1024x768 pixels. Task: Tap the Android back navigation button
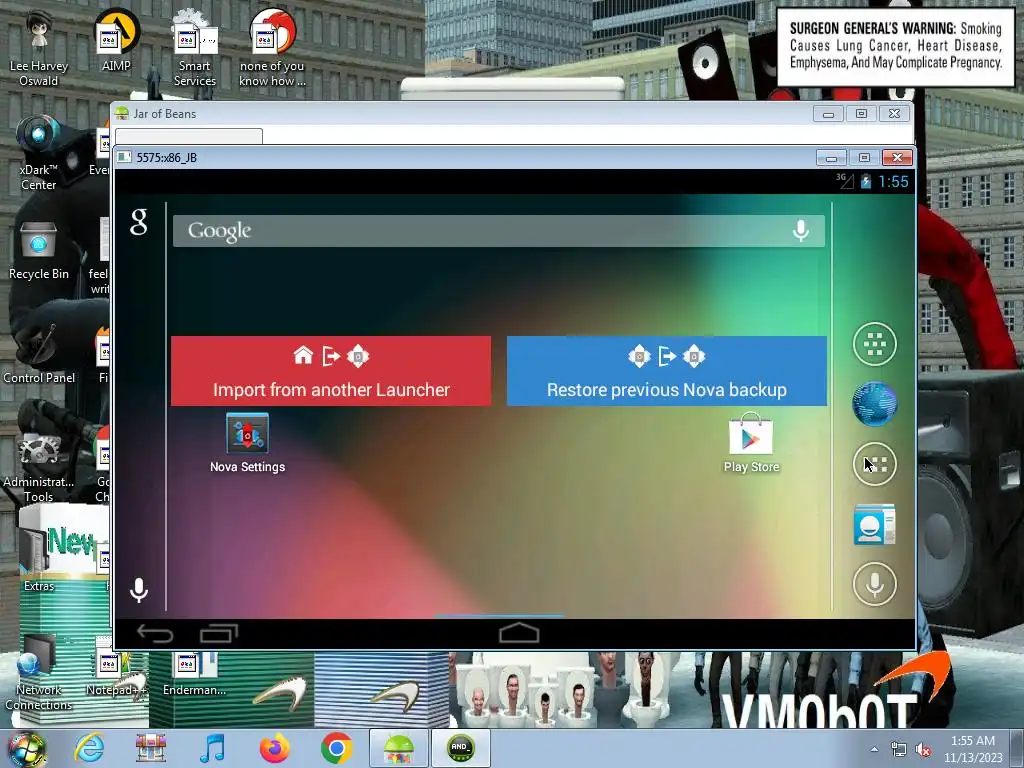pyautogui.click(x=155, y=633)
